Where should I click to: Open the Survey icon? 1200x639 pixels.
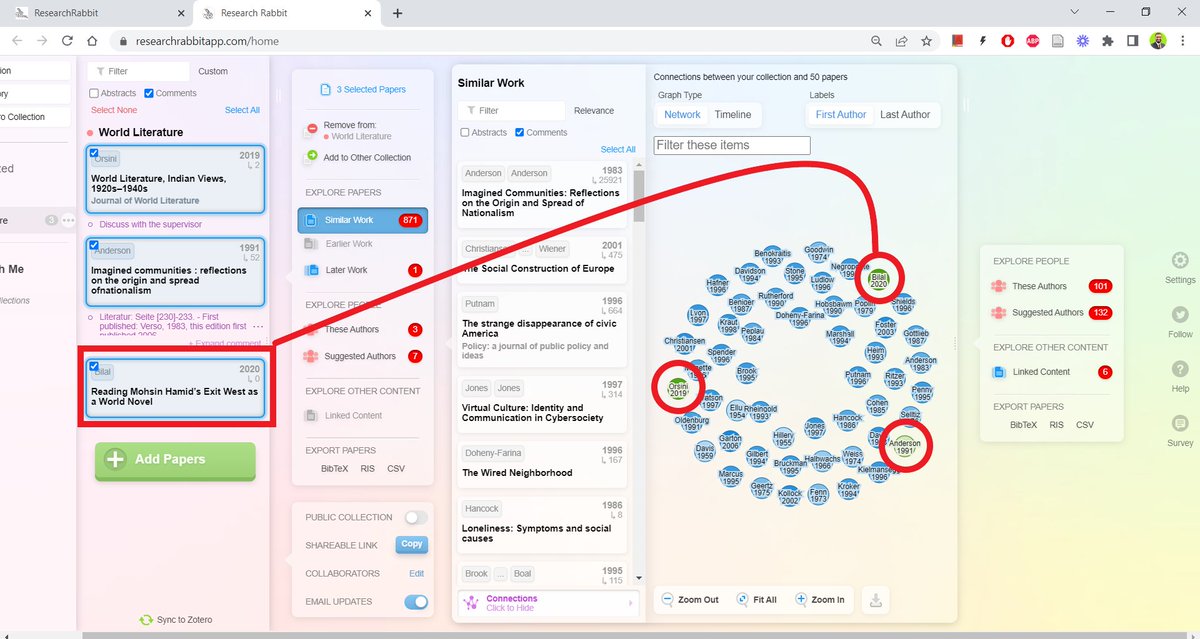tap(1180, 422)
